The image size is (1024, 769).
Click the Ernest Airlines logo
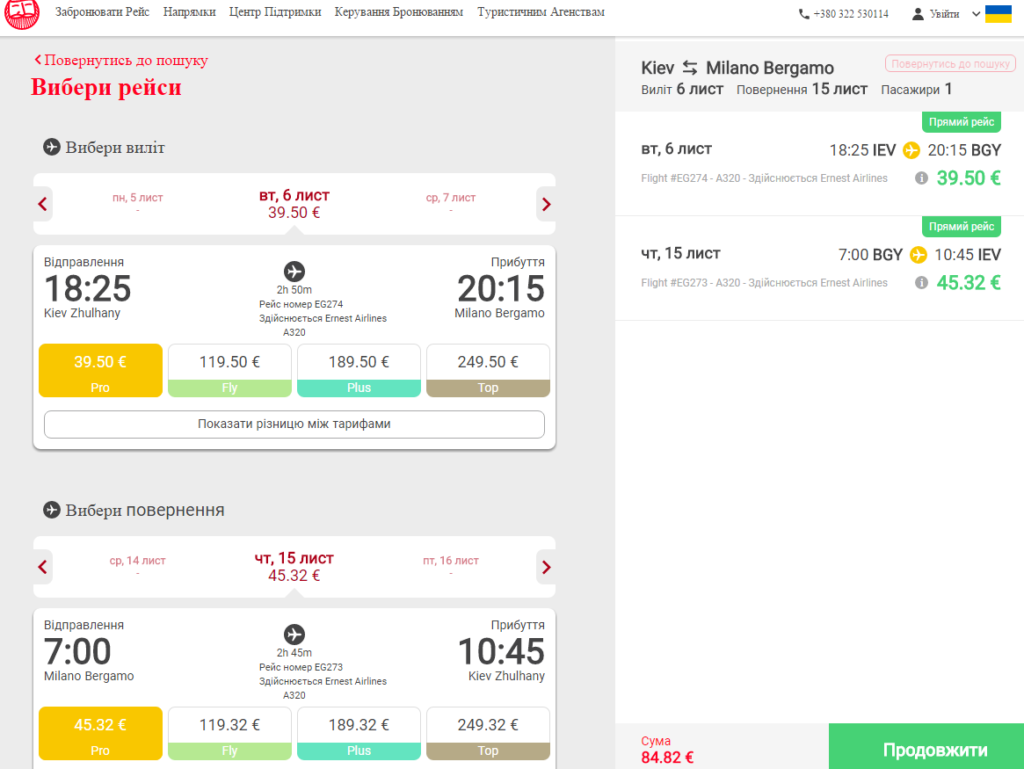pyautogui.click(x=22, y=13)
